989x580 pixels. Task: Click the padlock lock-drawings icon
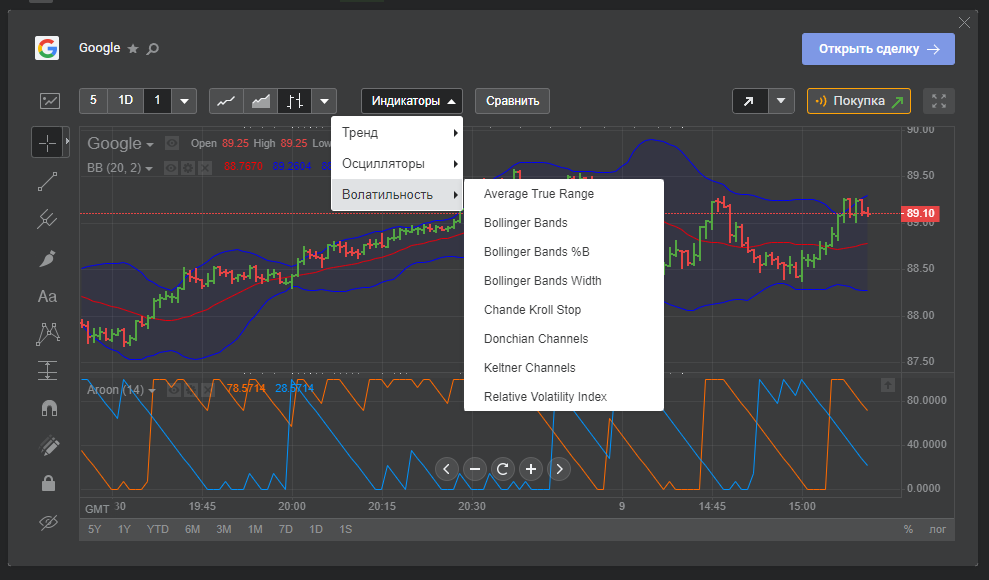47,484
